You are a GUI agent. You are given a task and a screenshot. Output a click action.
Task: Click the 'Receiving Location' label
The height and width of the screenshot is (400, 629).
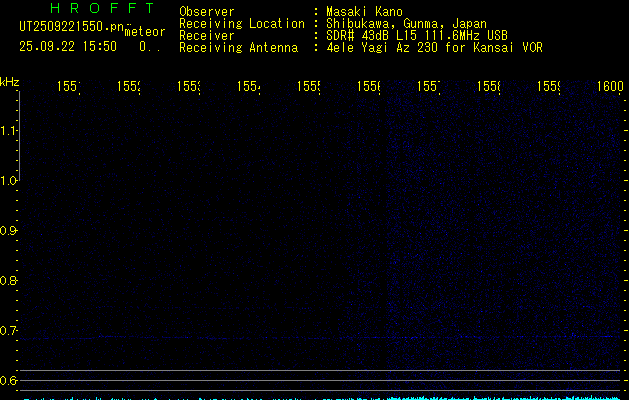tap(242, 24)
